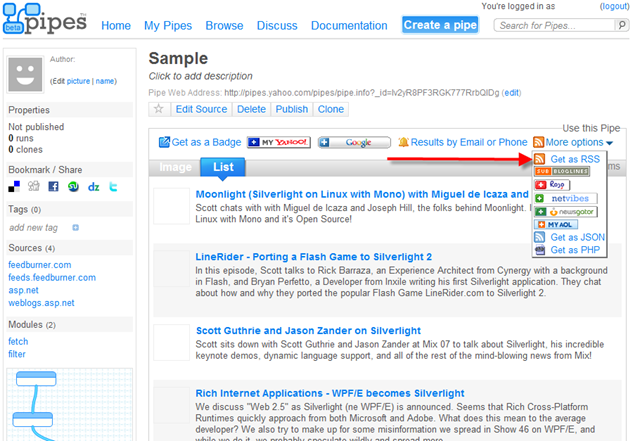Switch to the Image tab
This screenshot has width=640, height=441.
175,167
